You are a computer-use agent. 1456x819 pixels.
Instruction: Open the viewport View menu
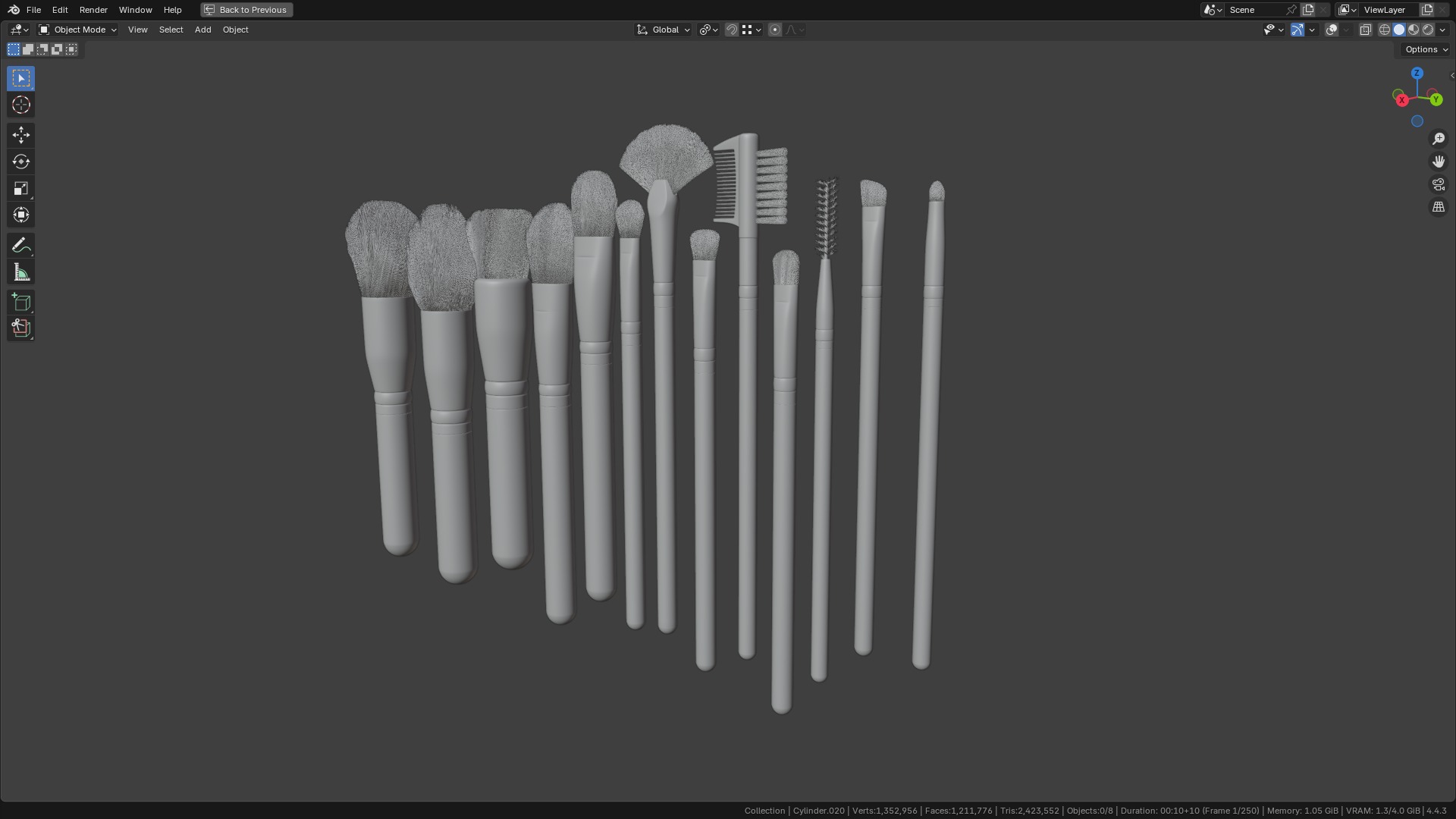(137, 30)
